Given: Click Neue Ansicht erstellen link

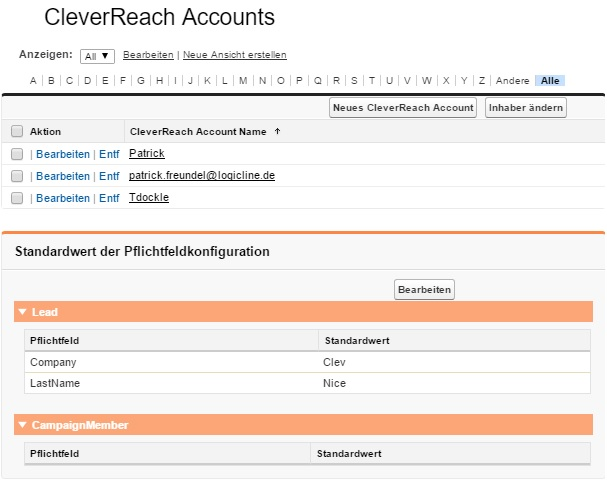Looking at the screenshot, I should pyautogui.click(x=235, y=55).
